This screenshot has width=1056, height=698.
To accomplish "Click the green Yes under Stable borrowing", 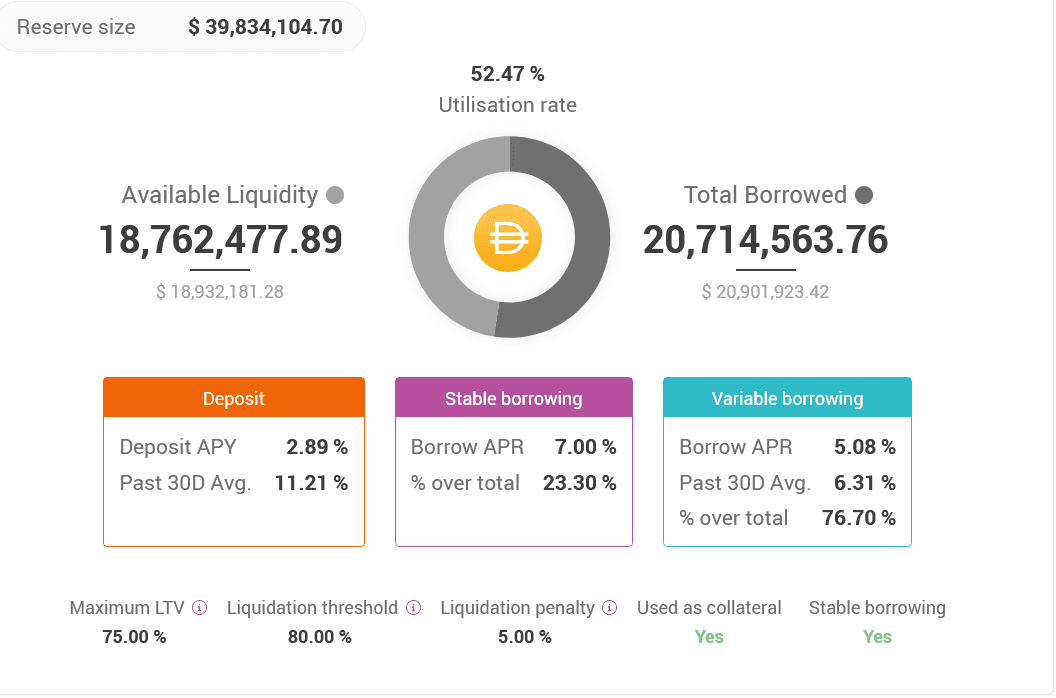I will pos(877,637).
